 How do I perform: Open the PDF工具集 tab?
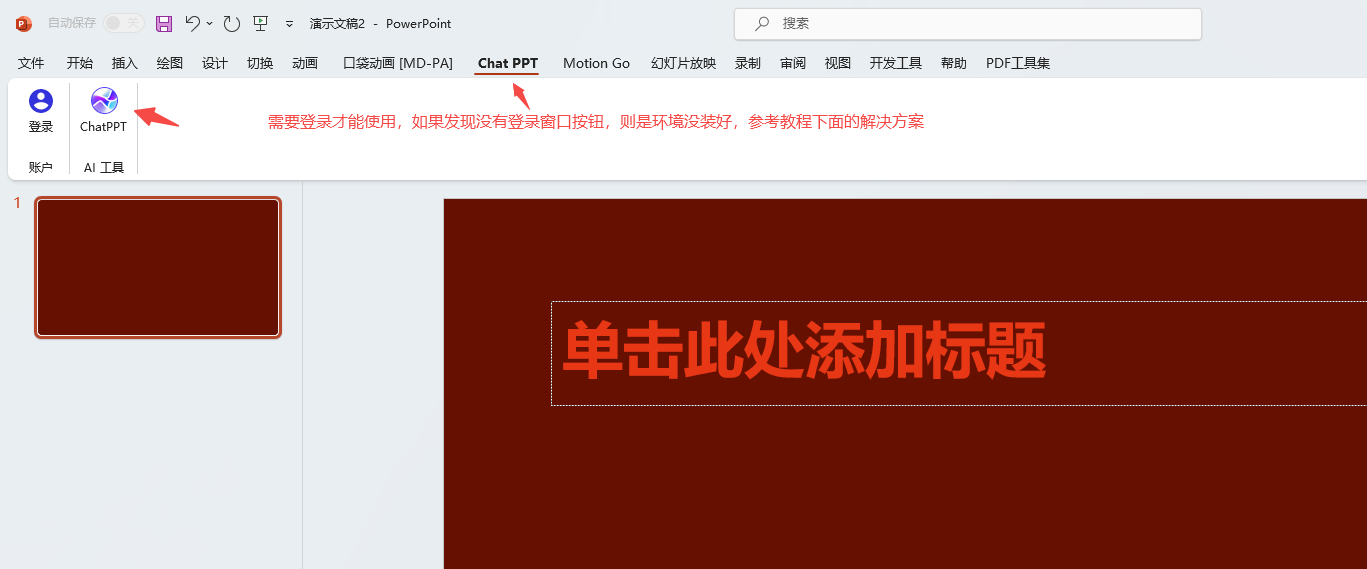tap(1017, 63)
